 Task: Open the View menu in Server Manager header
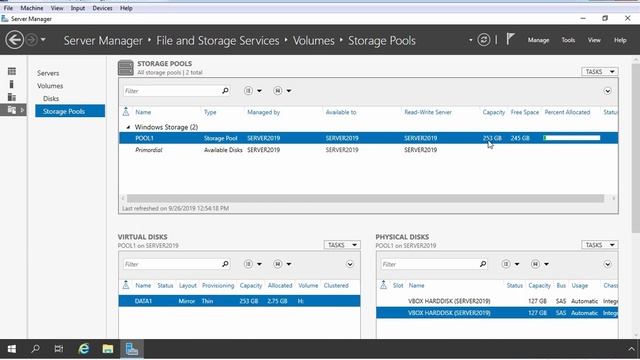pyautogui.click(x=594, y=40)
